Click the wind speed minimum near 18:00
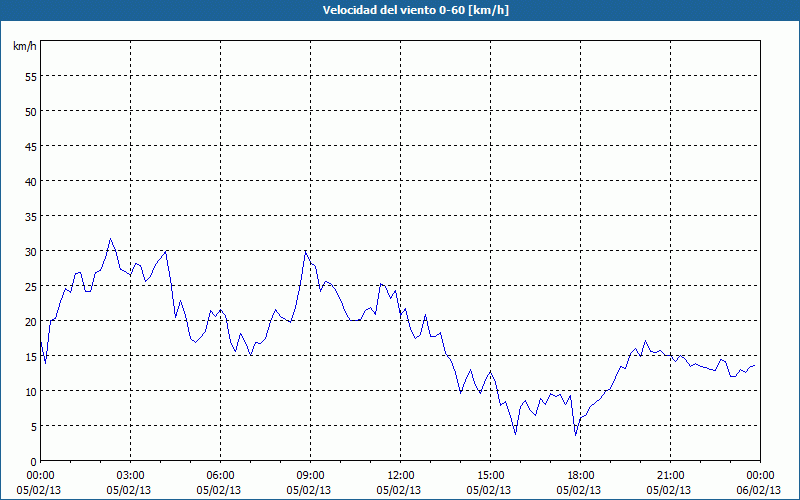 (x=576, y=435)
